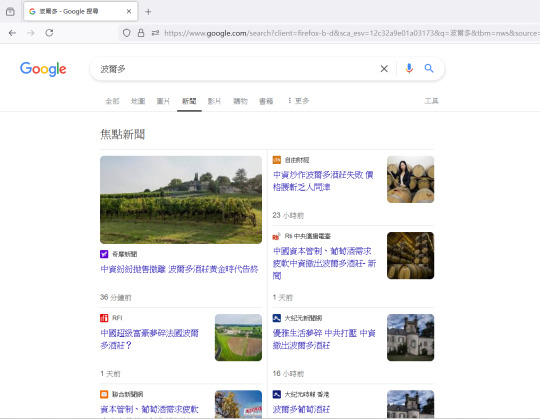
Task: Go back with the browser back arrow
Action: (12, 33)
